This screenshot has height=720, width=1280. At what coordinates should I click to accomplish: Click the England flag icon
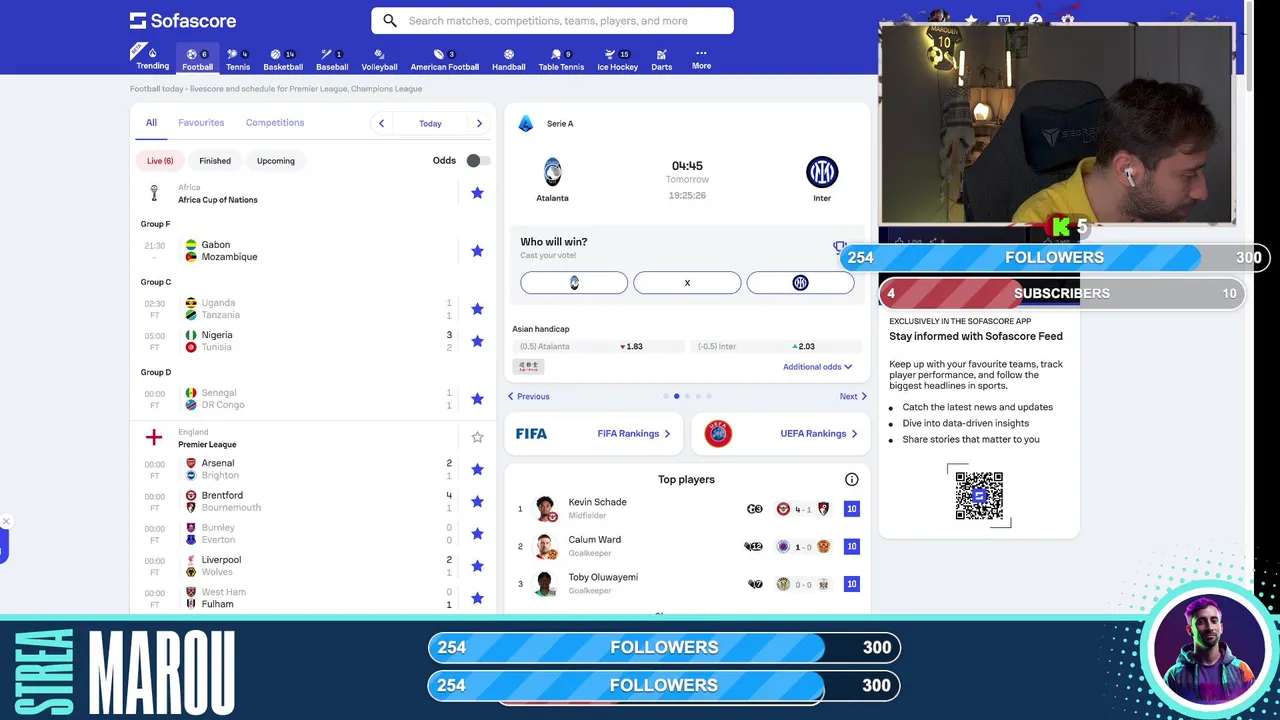154,438
